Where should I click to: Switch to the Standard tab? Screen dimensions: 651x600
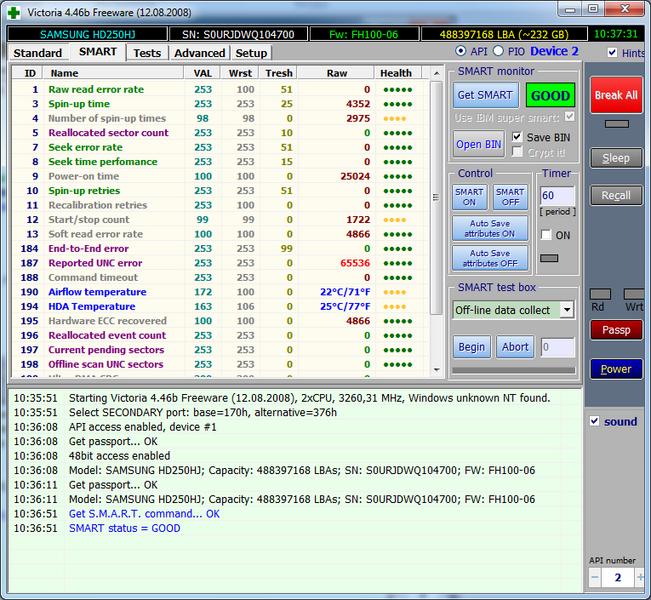[37, 53]
